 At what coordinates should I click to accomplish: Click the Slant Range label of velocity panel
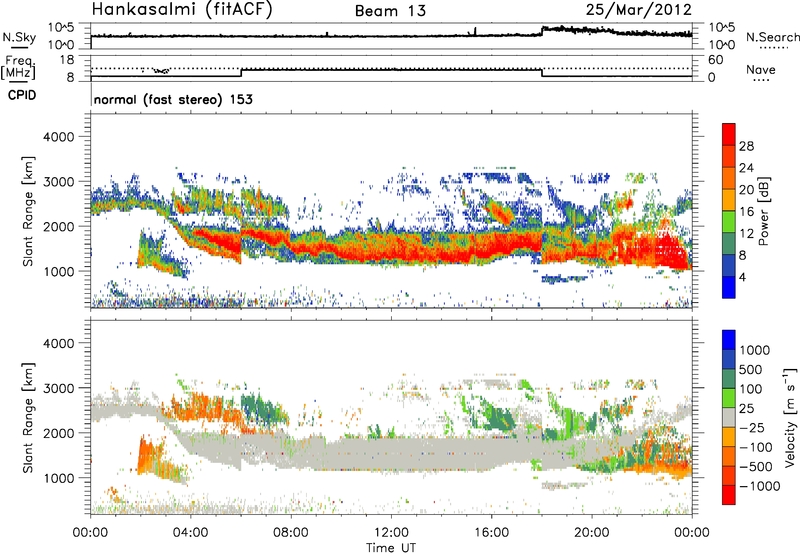pos(29,417)
